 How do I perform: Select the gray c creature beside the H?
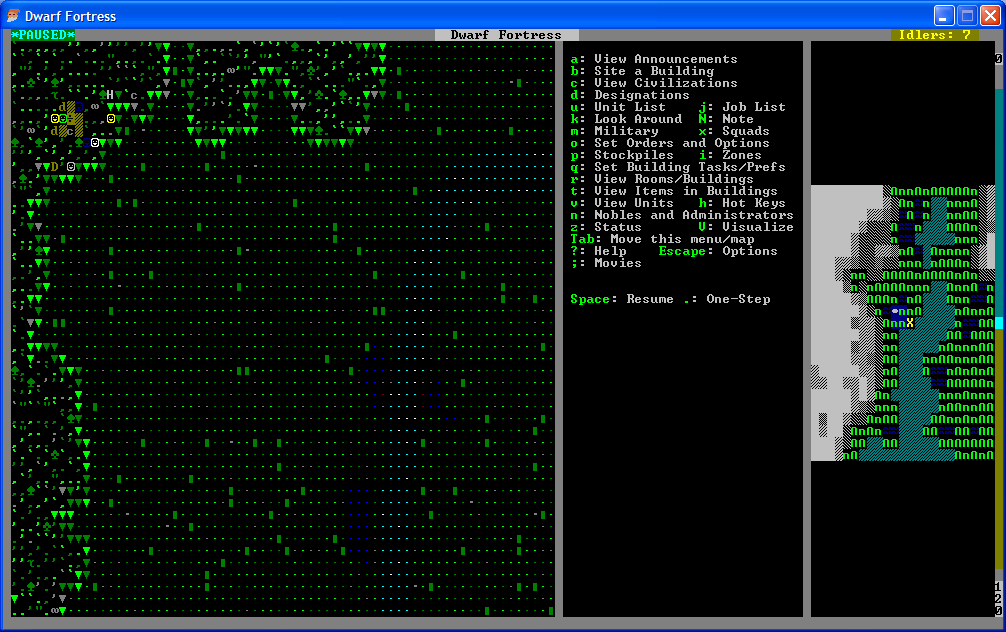(134, 96)
